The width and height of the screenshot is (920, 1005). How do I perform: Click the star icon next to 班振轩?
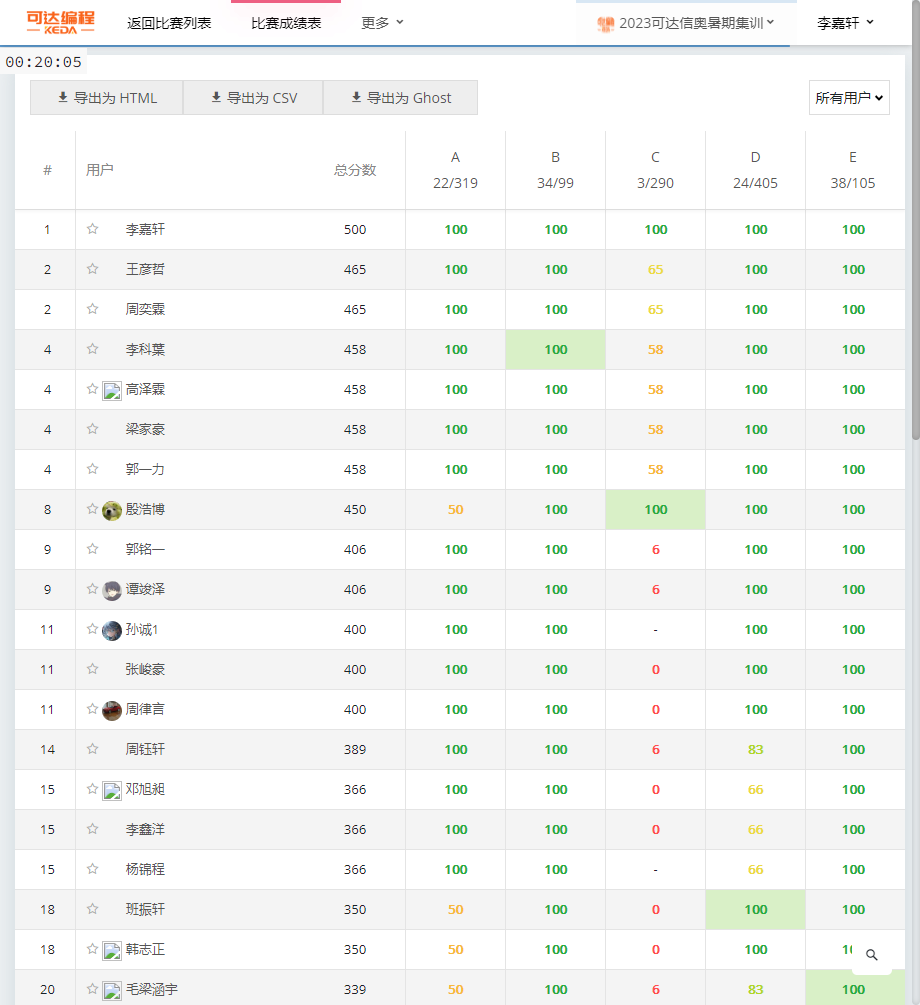92,909
